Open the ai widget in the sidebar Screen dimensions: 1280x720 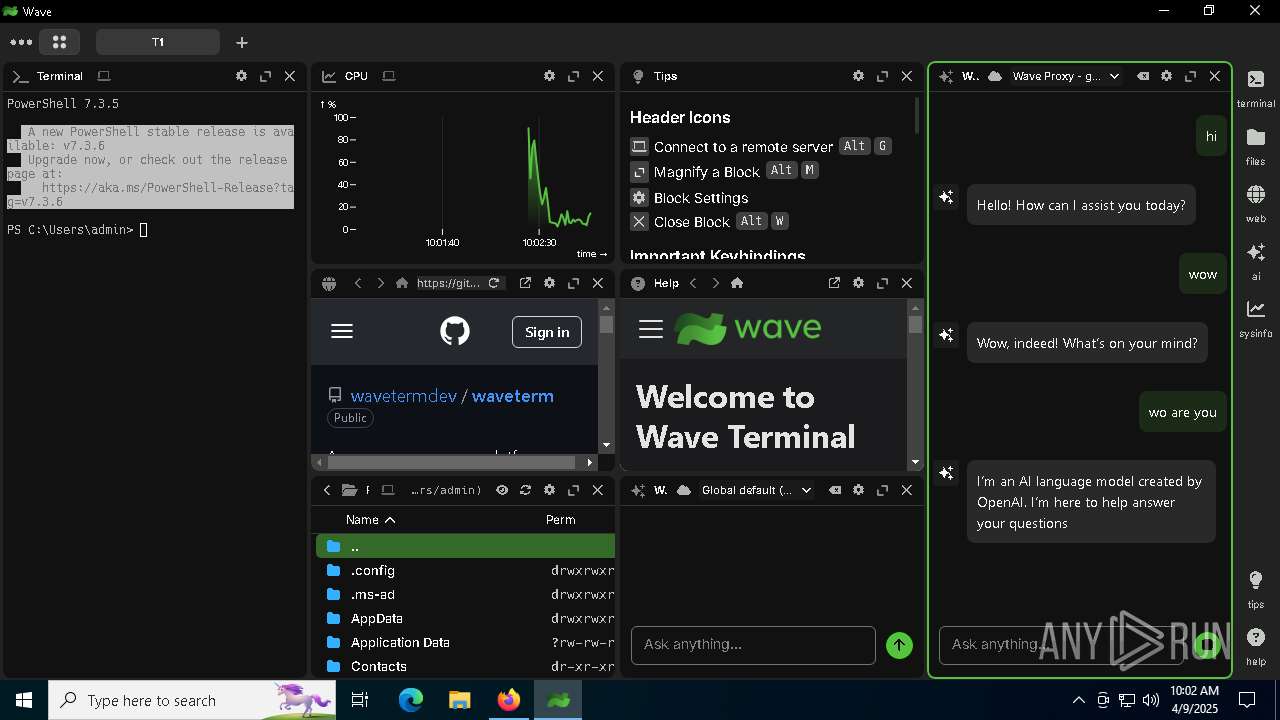(x=1255, y=260)
